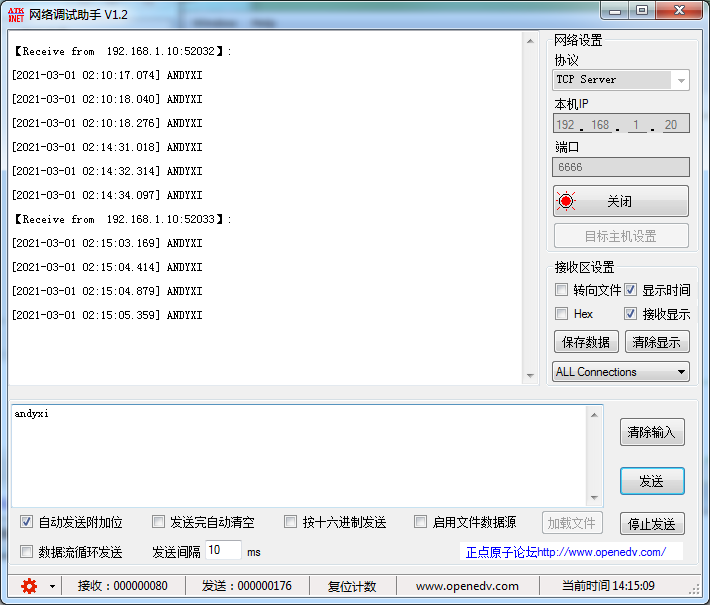Screen dimensions: 710x605
Task: Click the 本机IP address field
Action: pyautogui.click(x=621, y=124)
